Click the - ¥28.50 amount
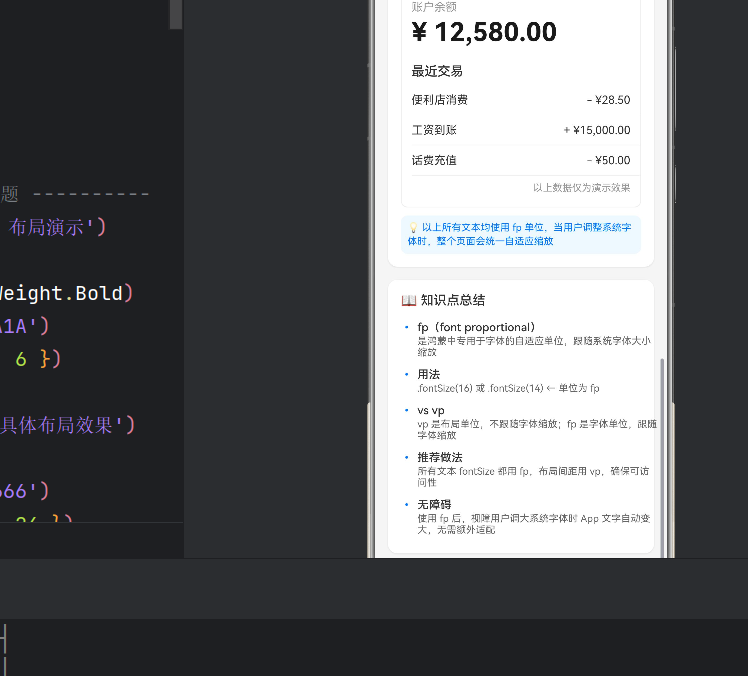Screen dimensions: 748x676 [608, 100]
